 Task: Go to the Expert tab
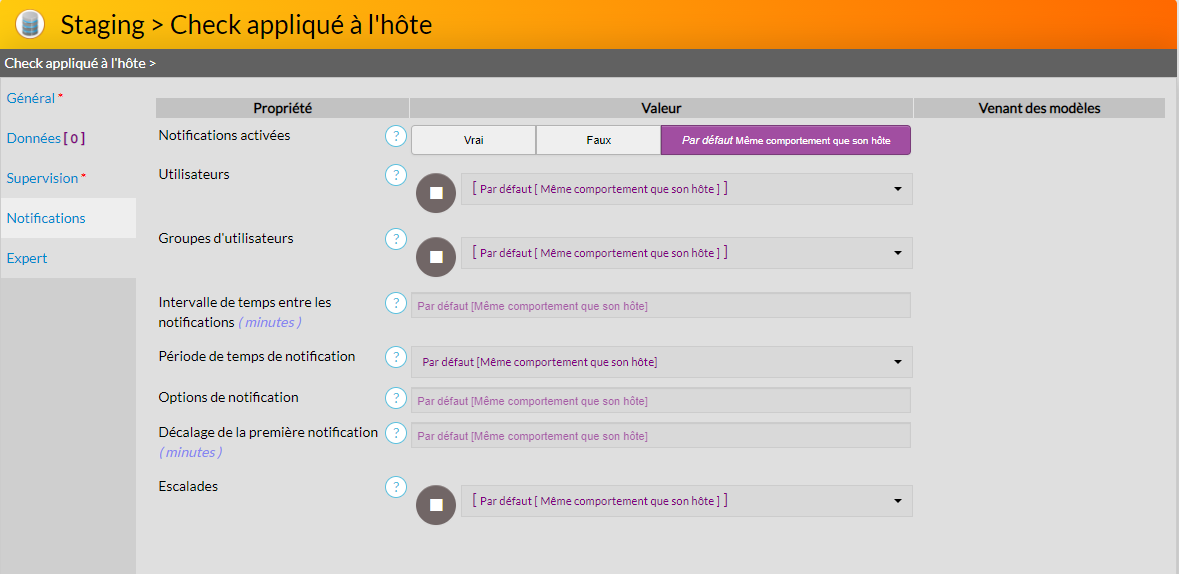pyautogui.click(x=27, y=258)
